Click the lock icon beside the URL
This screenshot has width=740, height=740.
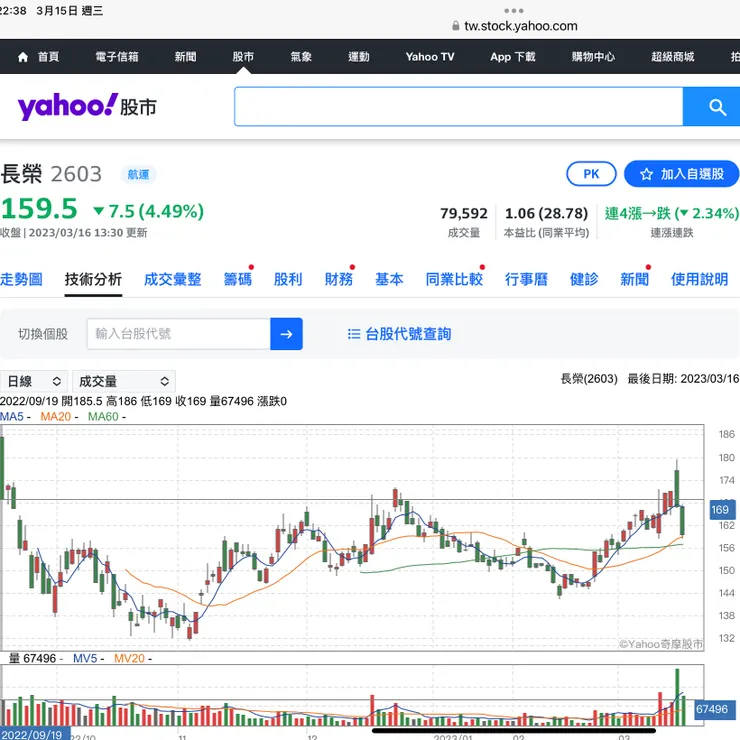[455, 25]
